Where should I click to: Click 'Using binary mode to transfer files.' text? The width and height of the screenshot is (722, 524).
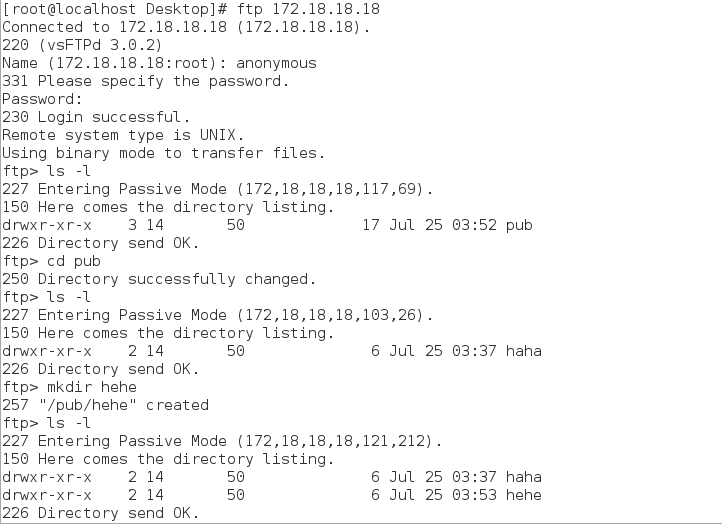163,153
